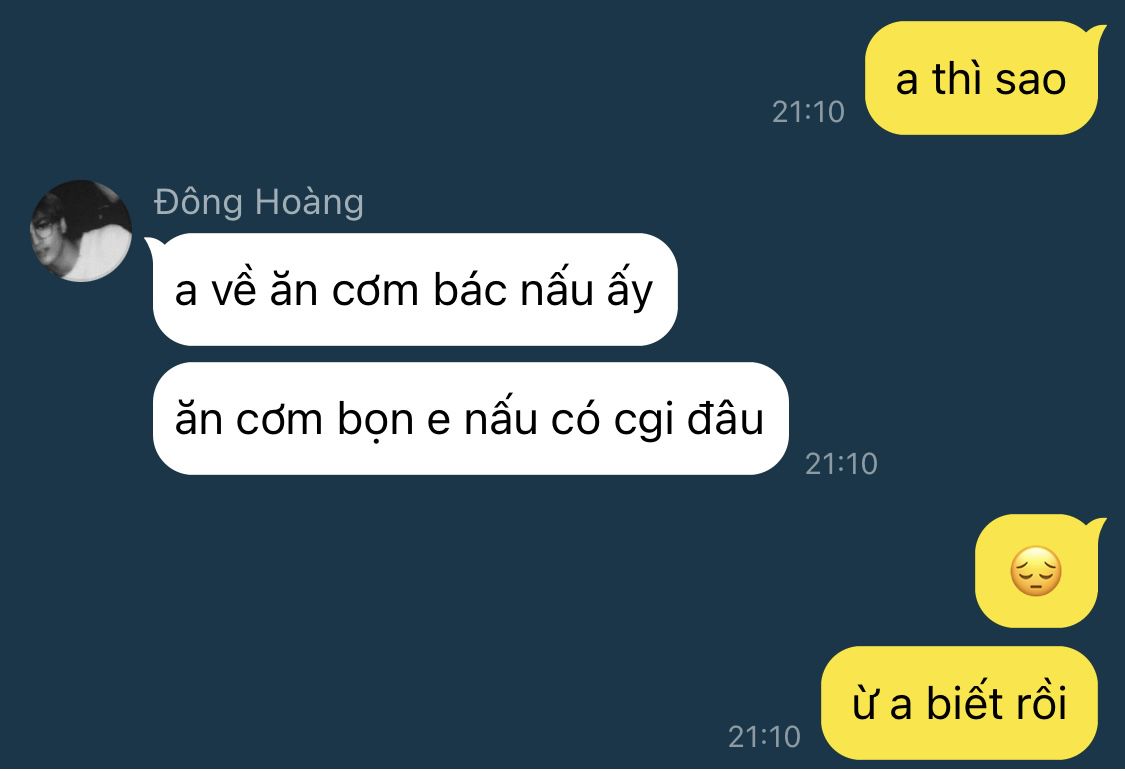Select the "a thì sao" message bubble
The height and width of the screenshot is (771, 1125).
pyautogui.click(x=982, y=79)
